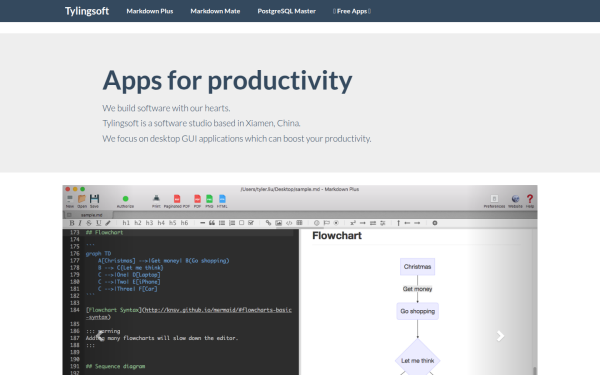Image resolution: width=600 pixels, height=375 pixels.
Task: Apply h4 heading in the editor toolbar
Action: pos(161,223)
